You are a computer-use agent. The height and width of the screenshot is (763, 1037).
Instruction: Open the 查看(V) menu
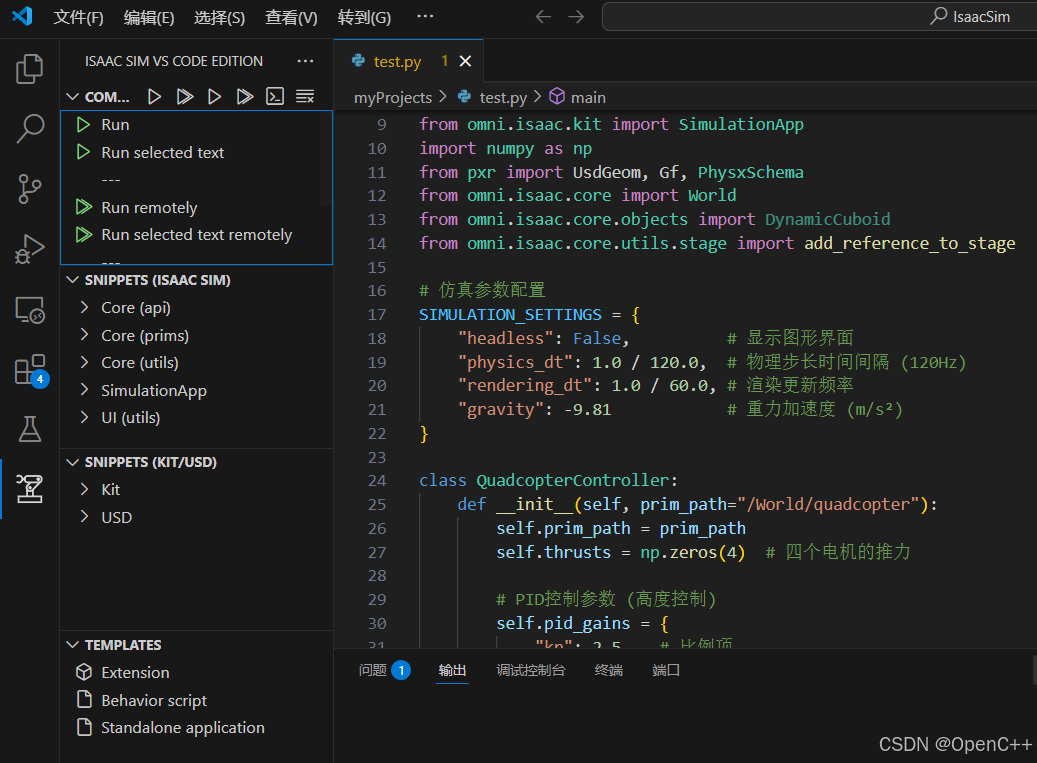point(291,17)
